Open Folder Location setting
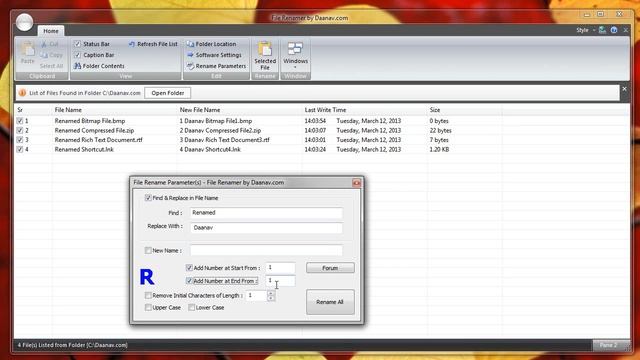Viewport: 640px width, 360px height. pos(211,44)
